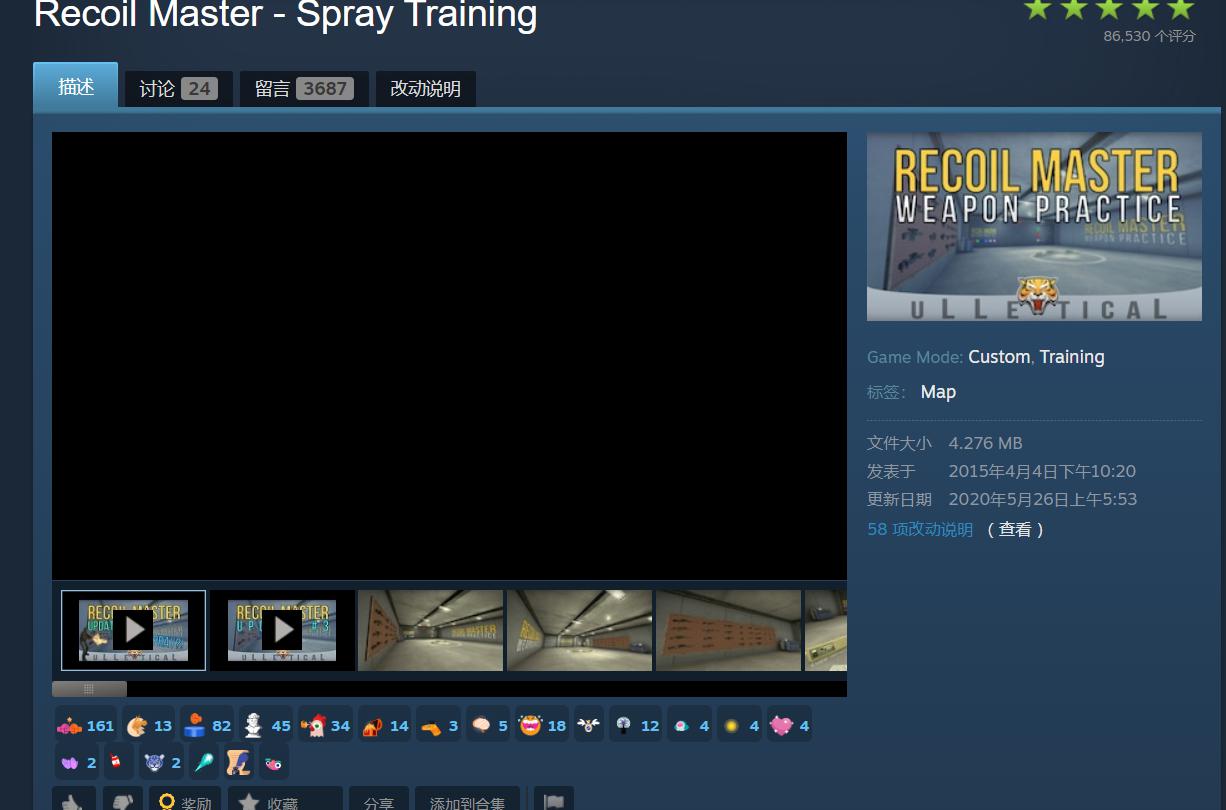This screenshot has height=810, width=1226.
Task: Select the third screenshot thumbnail in the strip
Action: pos(431,630)
